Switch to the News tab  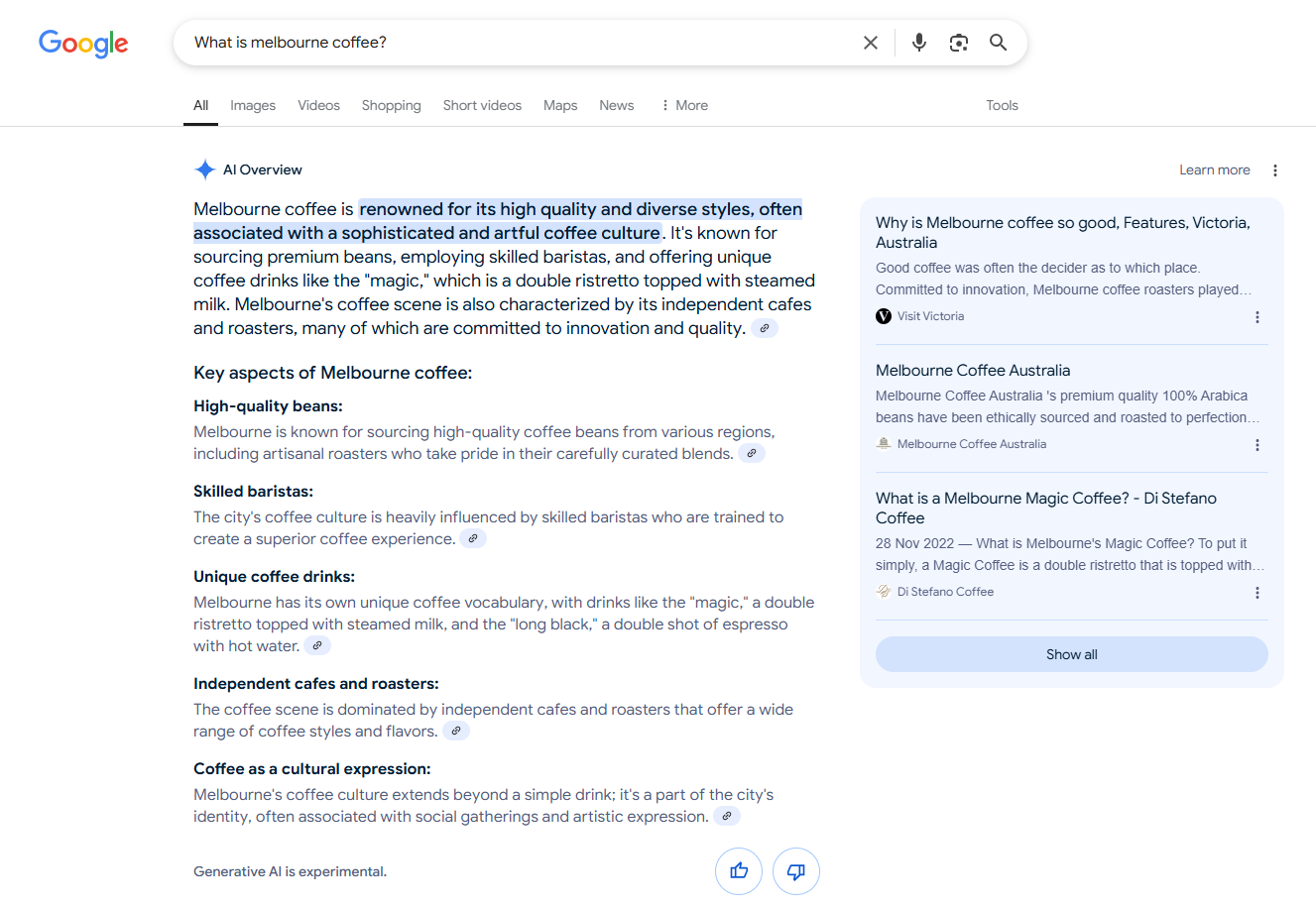click(x=616, y=105)
